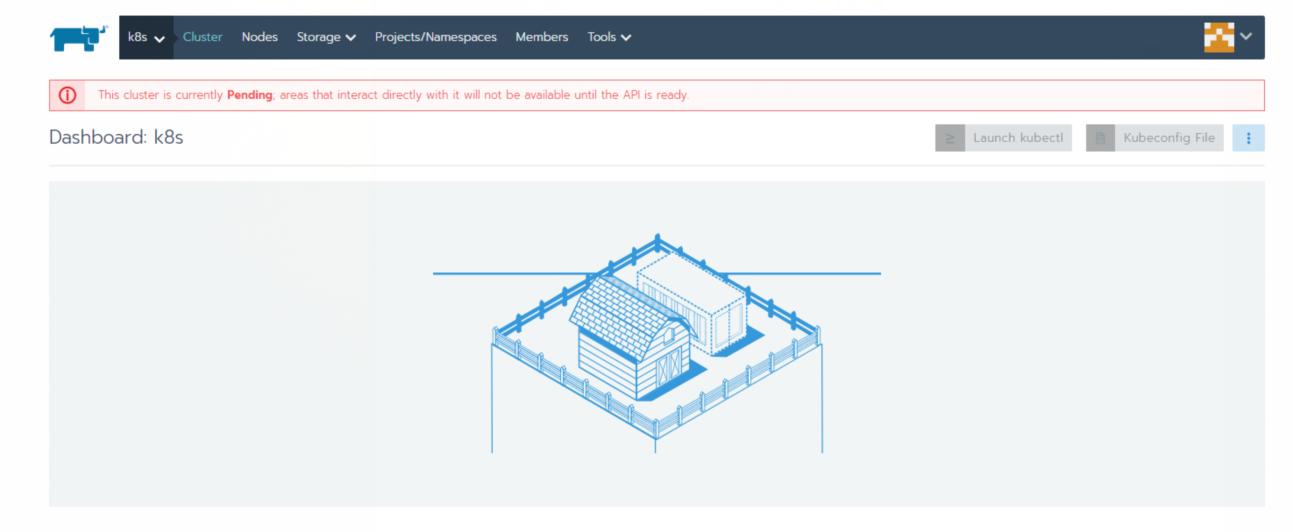Go to Projects/Namespaces
Image resolution: width=1293 pixels, height=532 pixels.
pyautogui.click(x=436, y=37)
